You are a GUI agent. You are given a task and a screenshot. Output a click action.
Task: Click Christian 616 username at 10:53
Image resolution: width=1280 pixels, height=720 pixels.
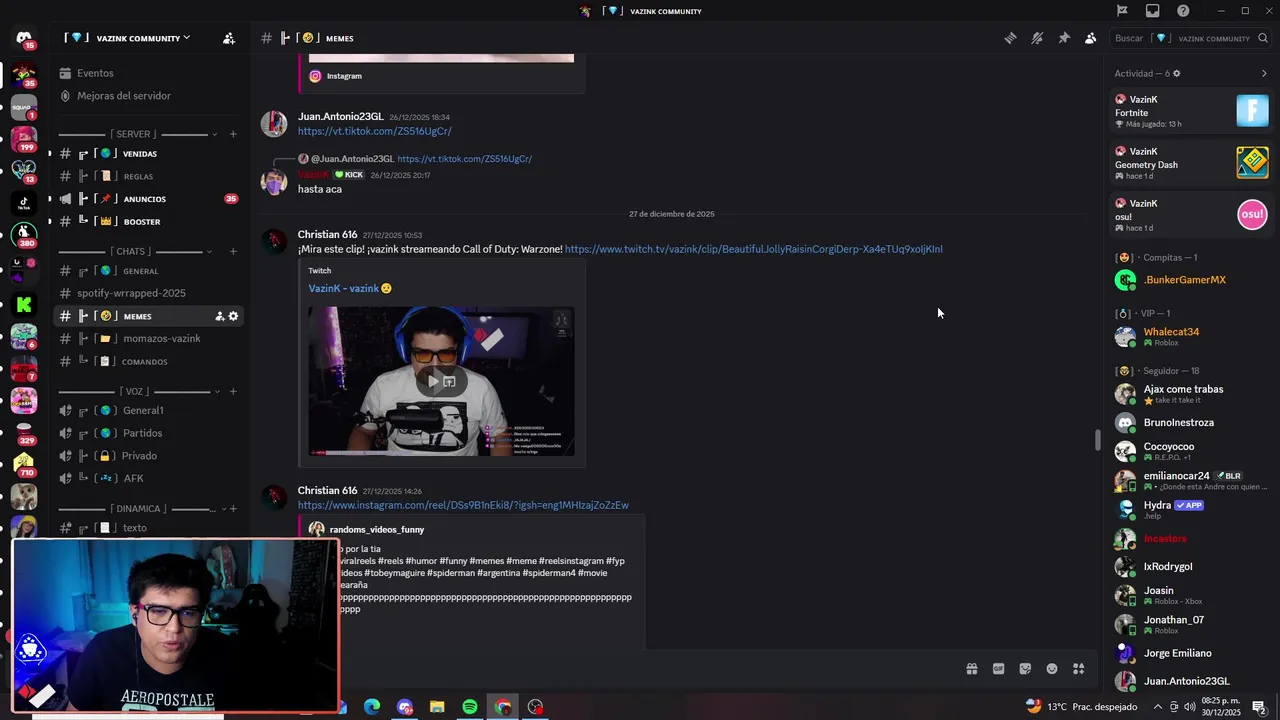327,235
